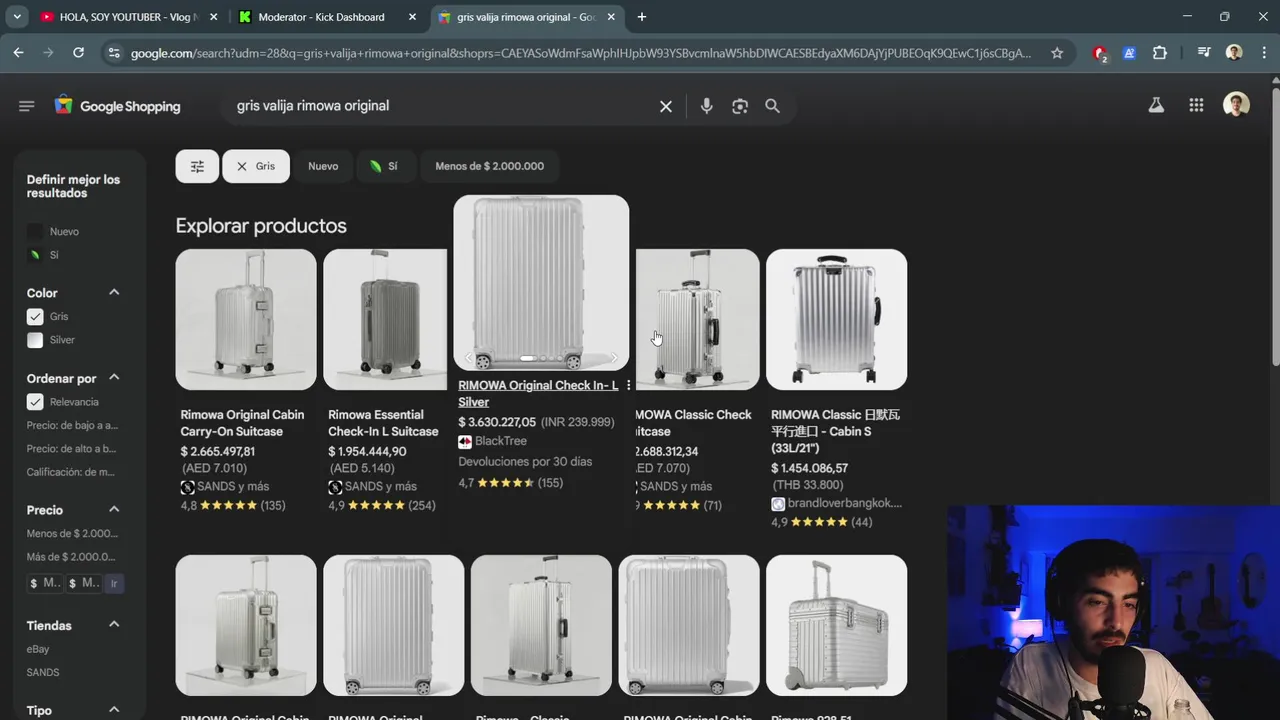Go forward in browser history
Image resolution: width=1280 pixels, height=720 pixels.
point(48,53)
